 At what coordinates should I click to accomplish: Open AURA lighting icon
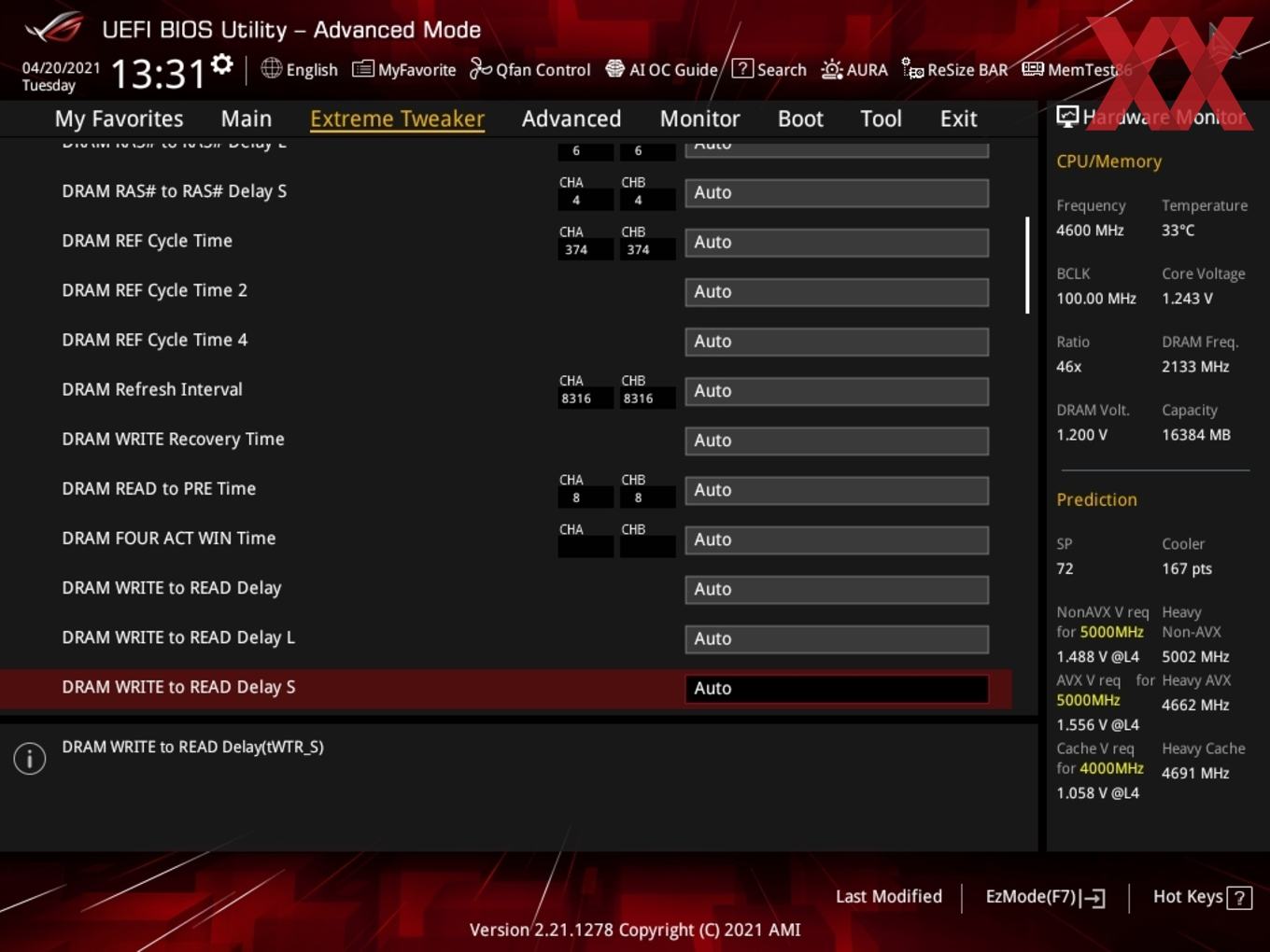click(832, 69)
